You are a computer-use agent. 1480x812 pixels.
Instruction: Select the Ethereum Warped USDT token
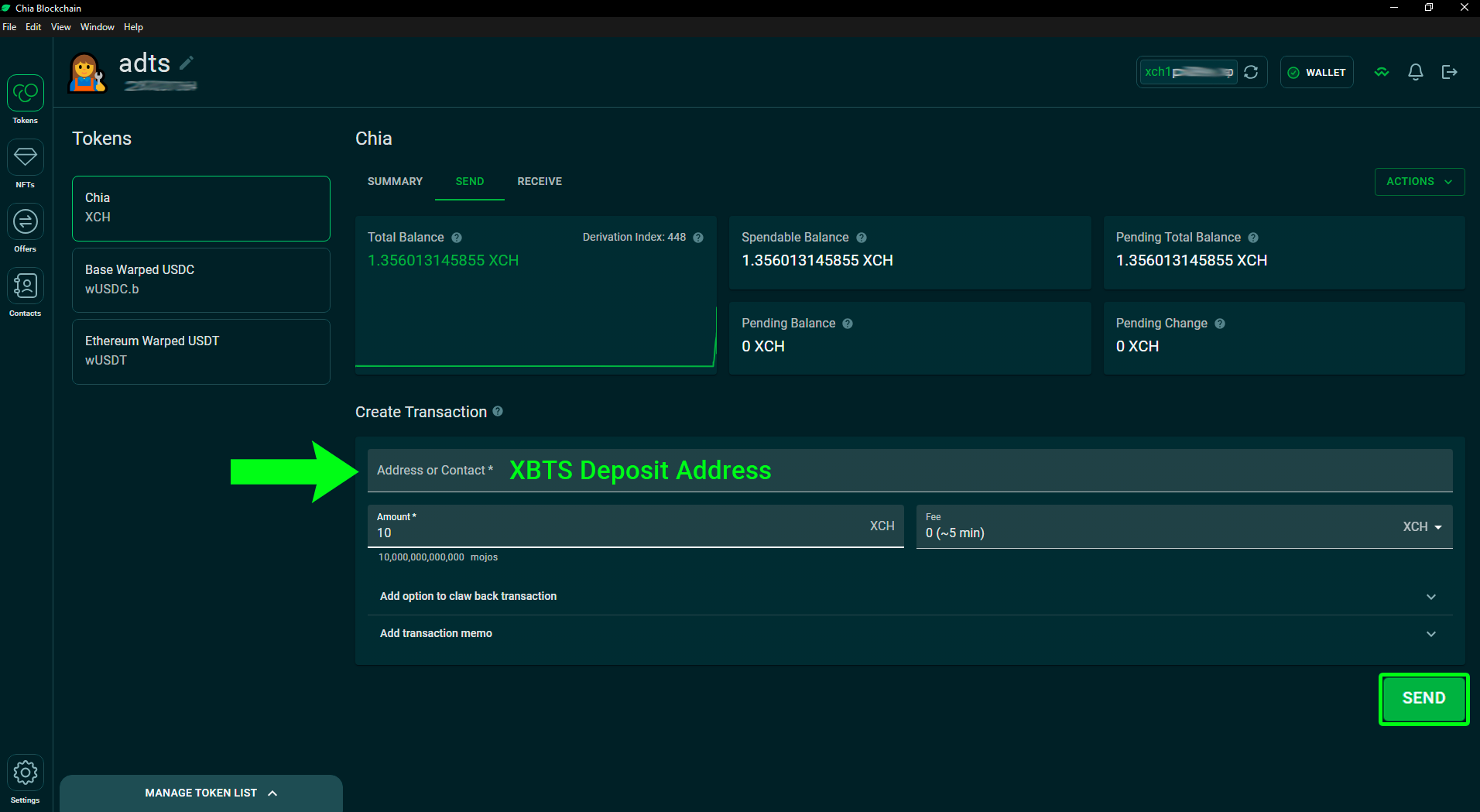point(201,351)
